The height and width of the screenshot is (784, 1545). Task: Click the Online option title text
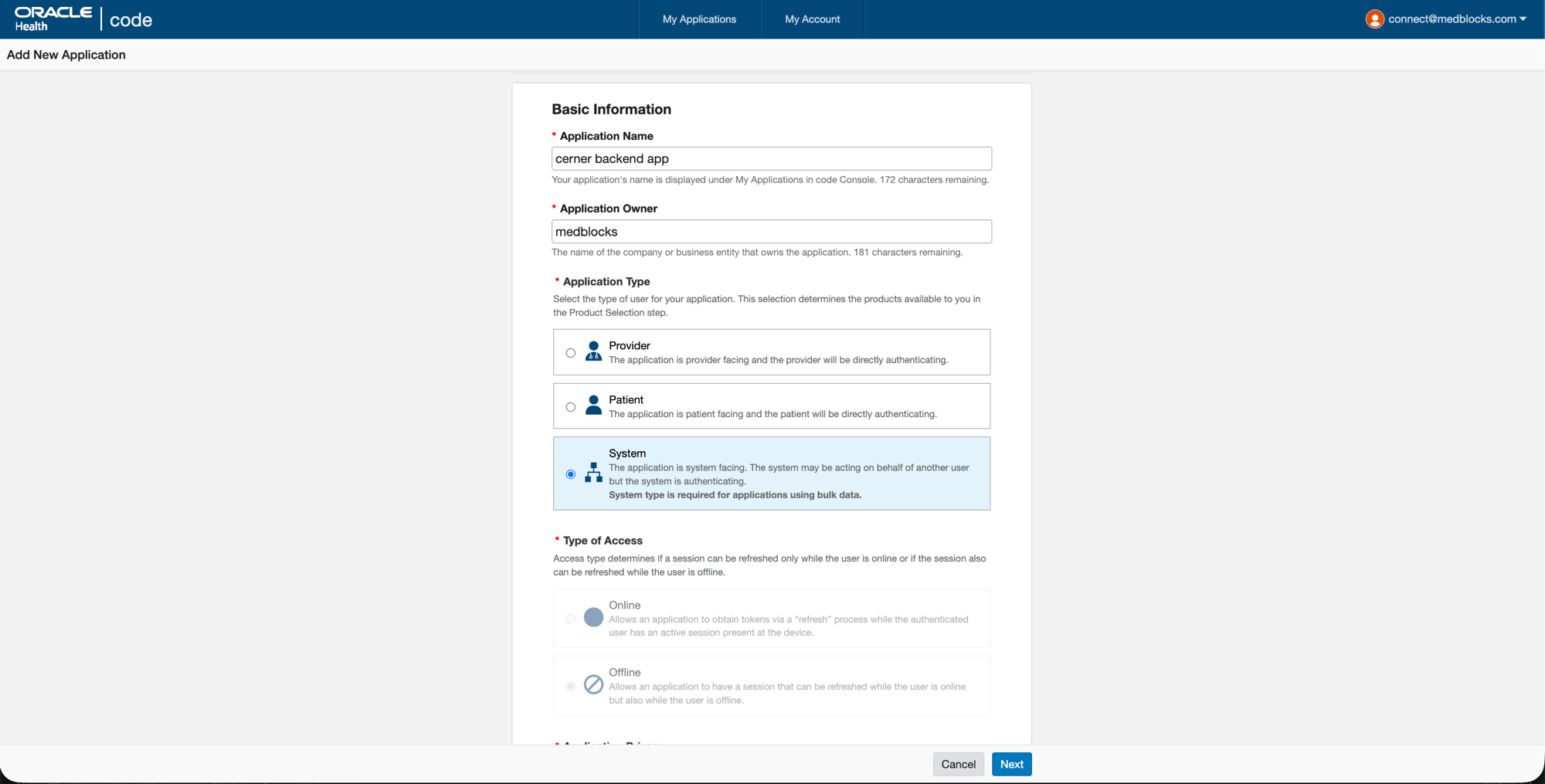[624, 605]
